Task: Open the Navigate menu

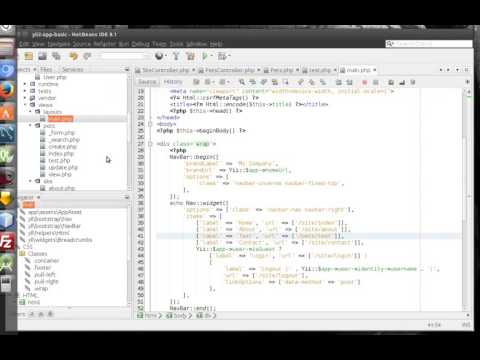Action: [x=59, y=44]
